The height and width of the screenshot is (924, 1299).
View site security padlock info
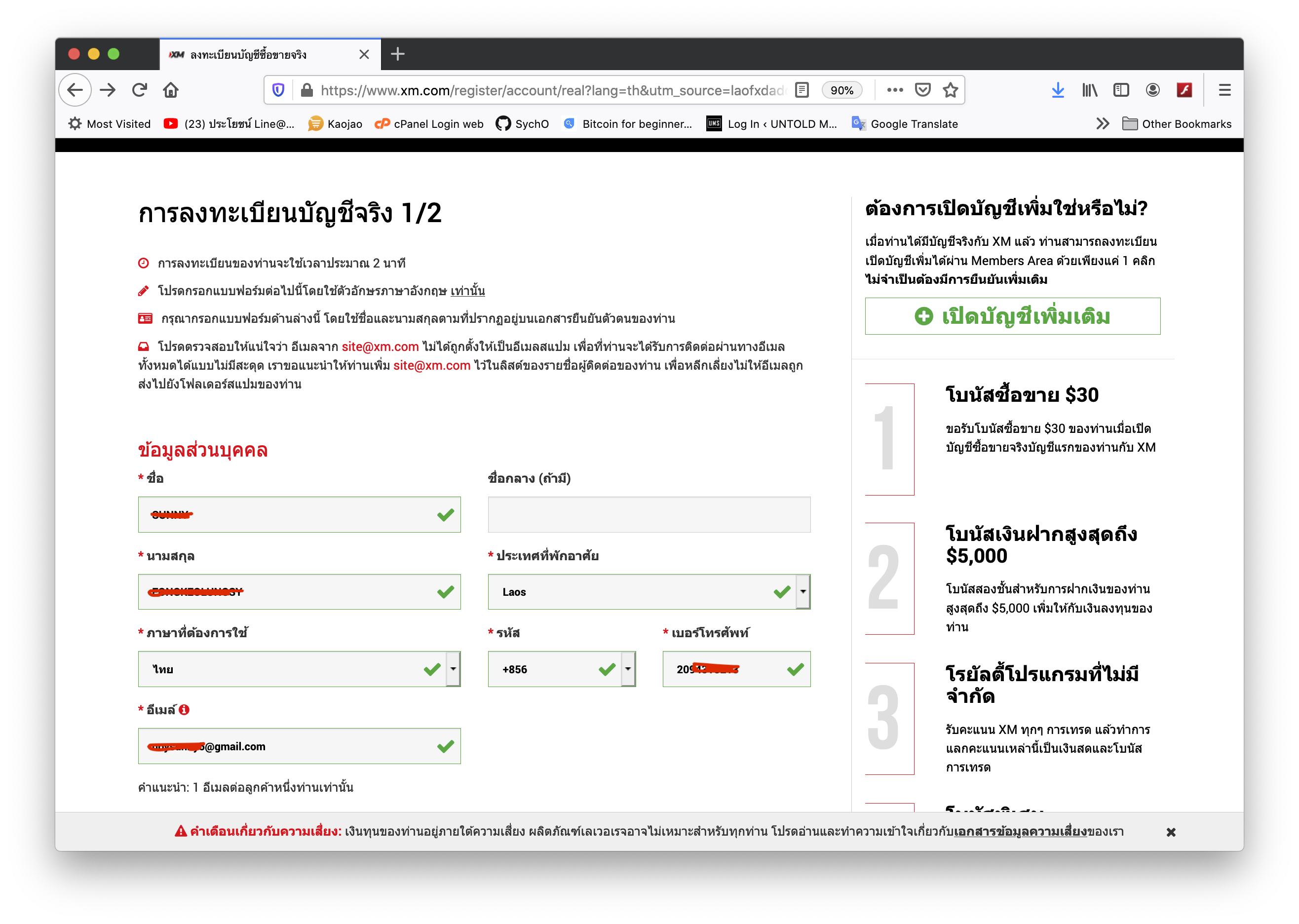[306, 90]
